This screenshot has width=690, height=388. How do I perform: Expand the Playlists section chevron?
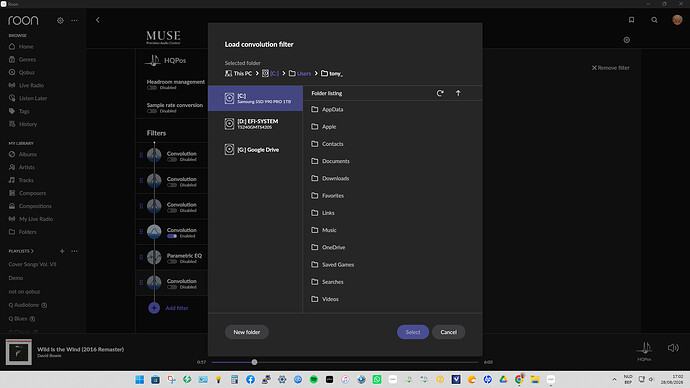[32, 251]
